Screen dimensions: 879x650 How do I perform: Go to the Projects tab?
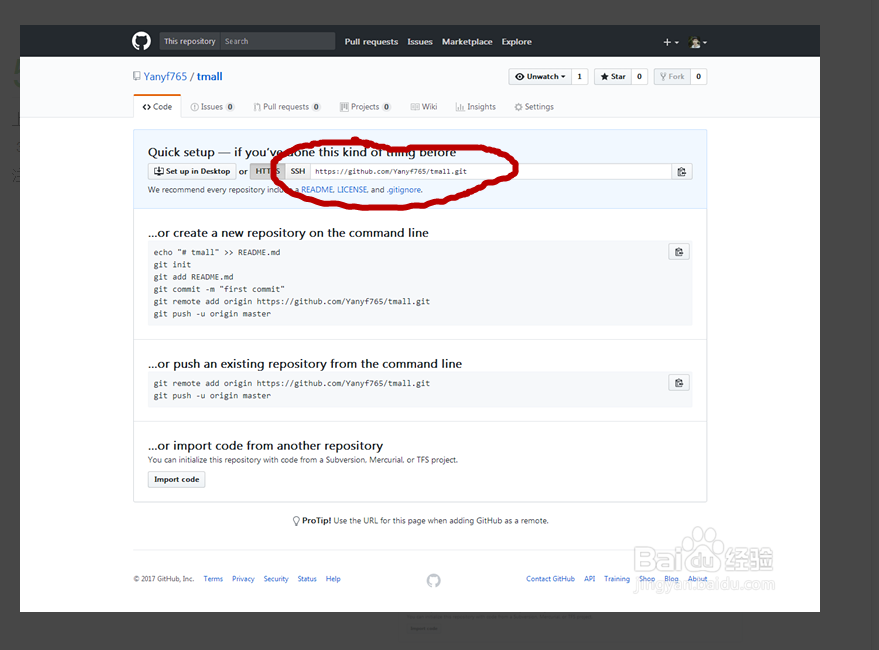pos(365,107)
